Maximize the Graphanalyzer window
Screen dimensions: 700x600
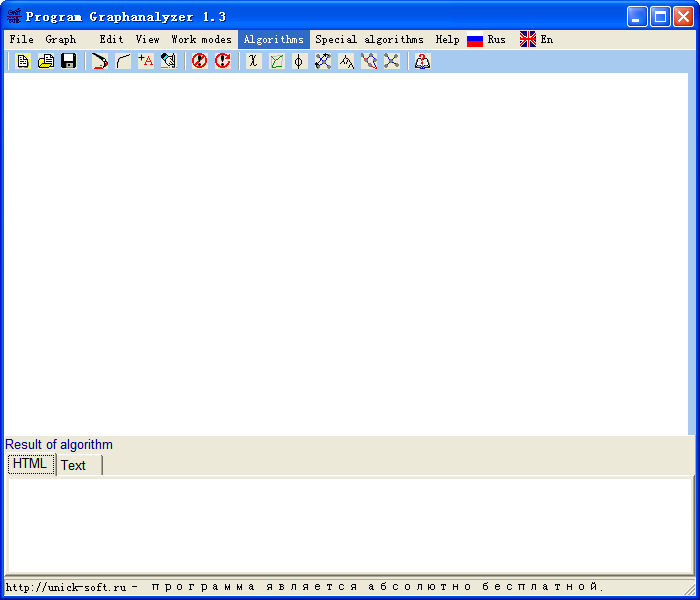click(x=660, y=17)
